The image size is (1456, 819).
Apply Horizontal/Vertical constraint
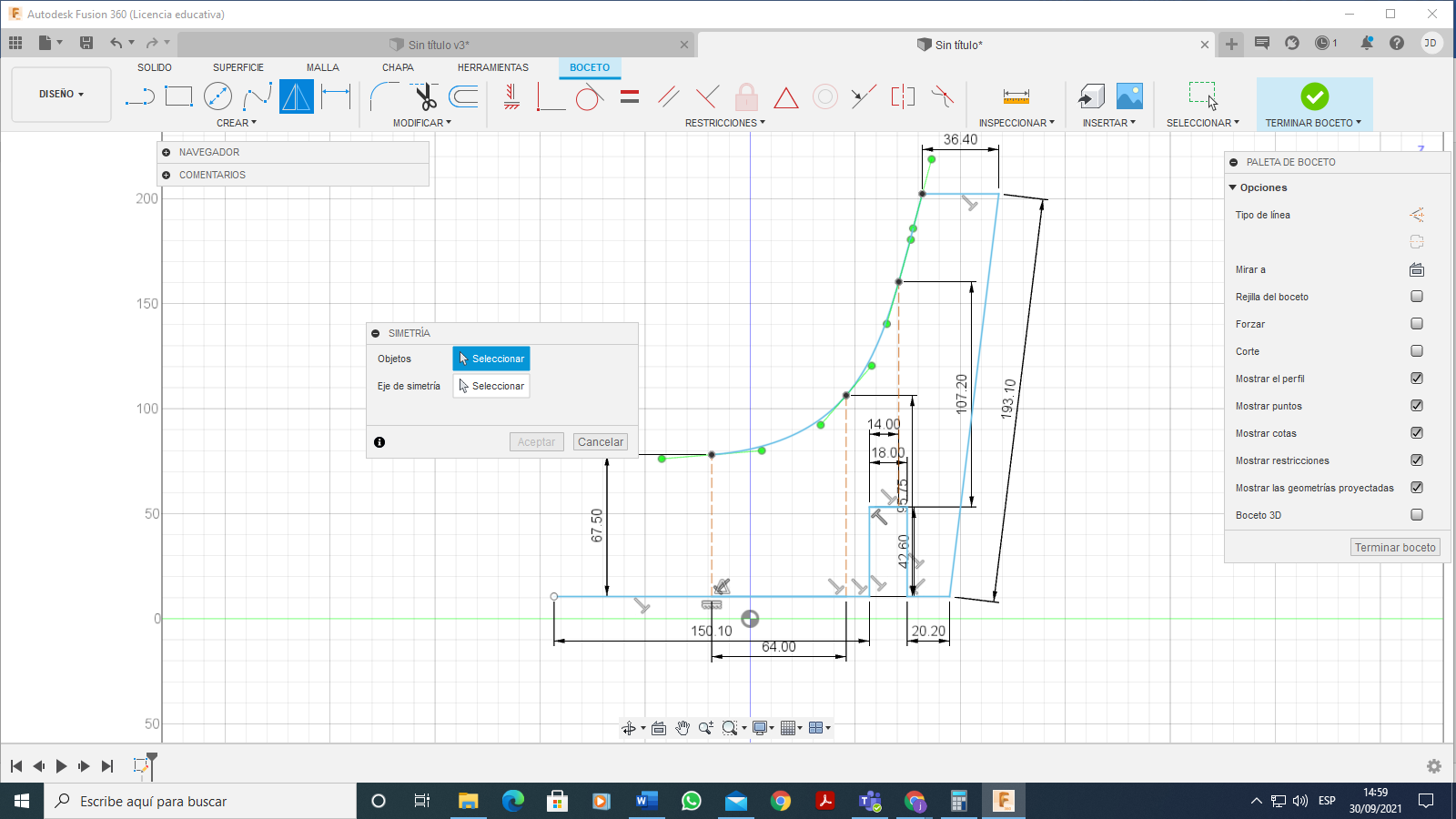pyautogui.click(x=512, y=96)
